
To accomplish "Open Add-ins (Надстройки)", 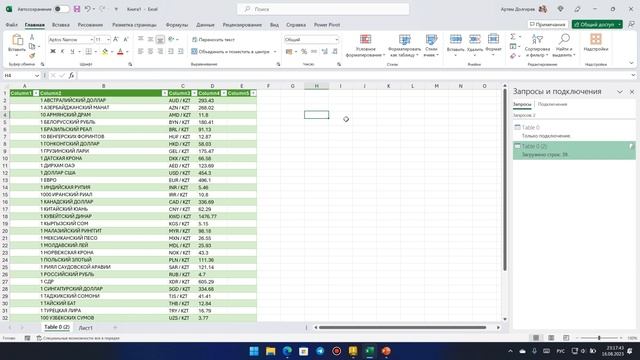I will [x=596, y=43].
